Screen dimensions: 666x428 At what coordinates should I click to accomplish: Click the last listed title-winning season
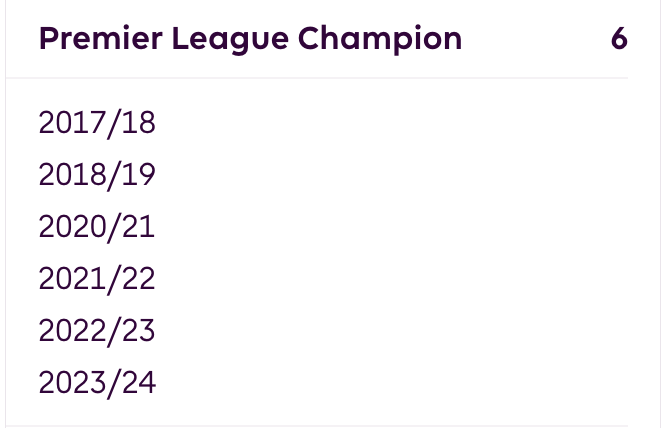click(x=97, y=383)
